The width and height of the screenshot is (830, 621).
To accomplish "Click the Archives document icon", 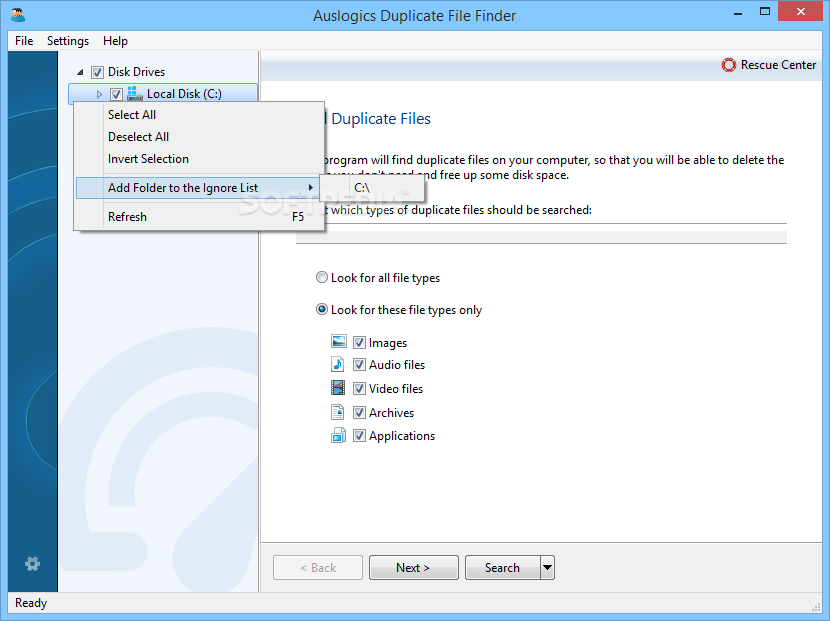I will [338, 412].
